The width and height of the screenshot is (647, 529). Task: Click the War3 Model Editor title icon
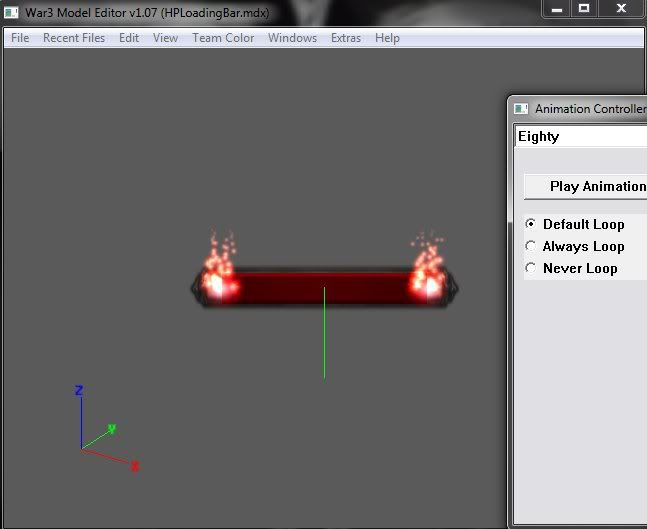coord(11,12)
